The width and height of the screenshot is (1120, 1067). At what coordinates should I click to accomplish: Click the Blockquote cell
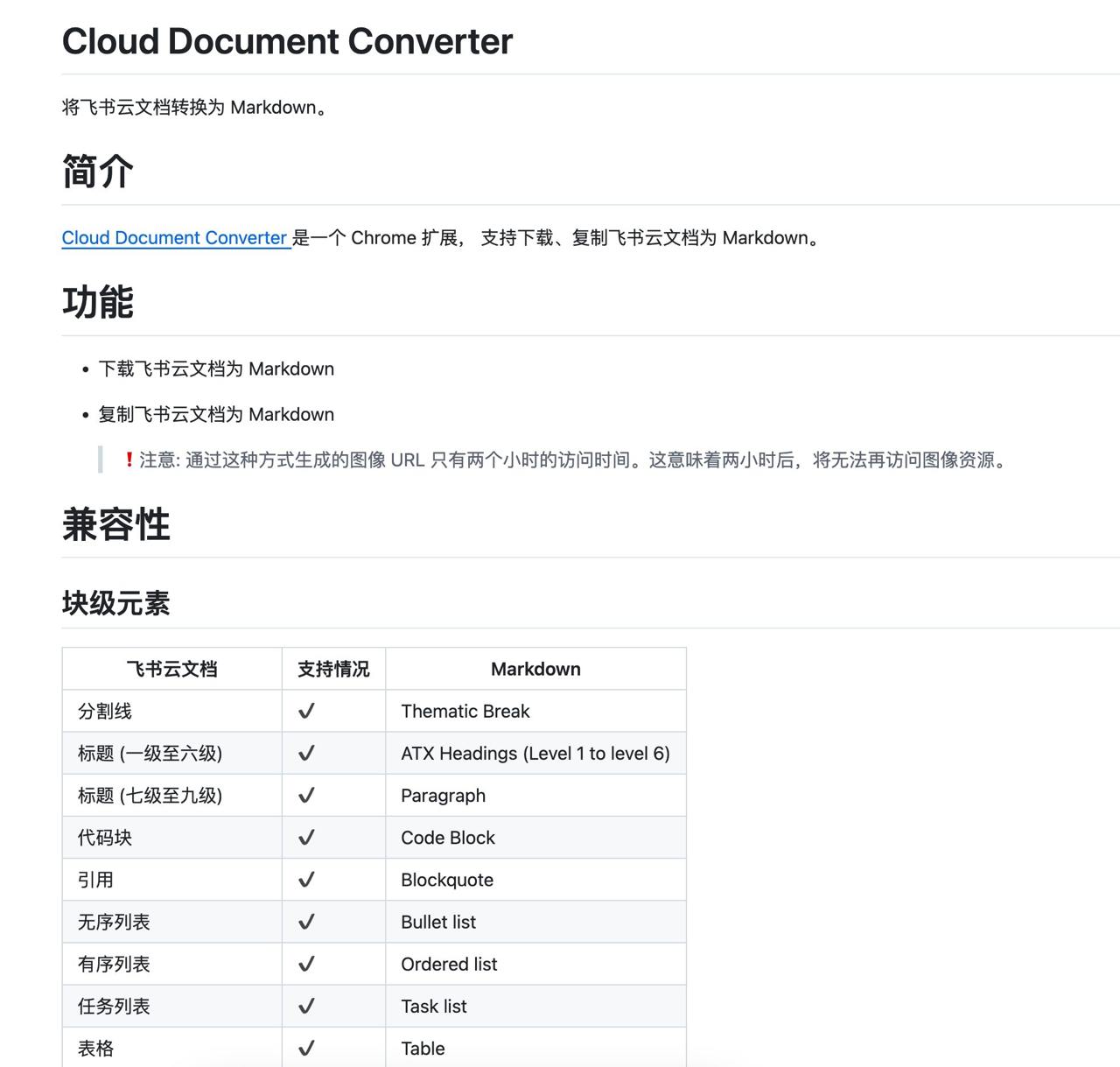point(535,879)
